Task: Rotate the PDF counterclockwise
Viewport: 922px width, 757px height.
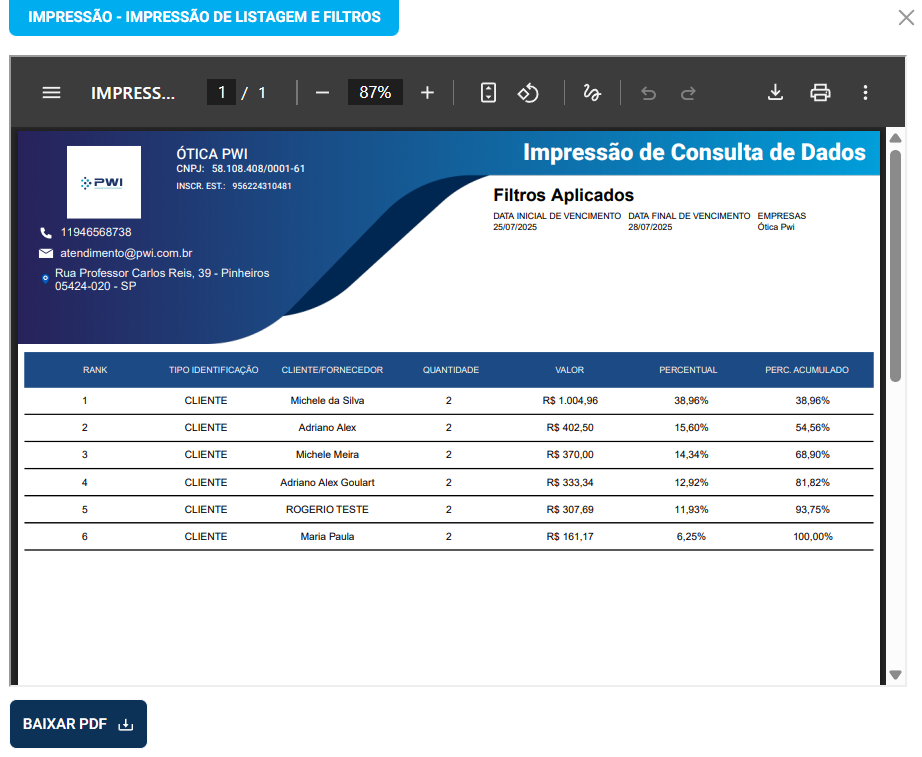Action: [528, 93]
